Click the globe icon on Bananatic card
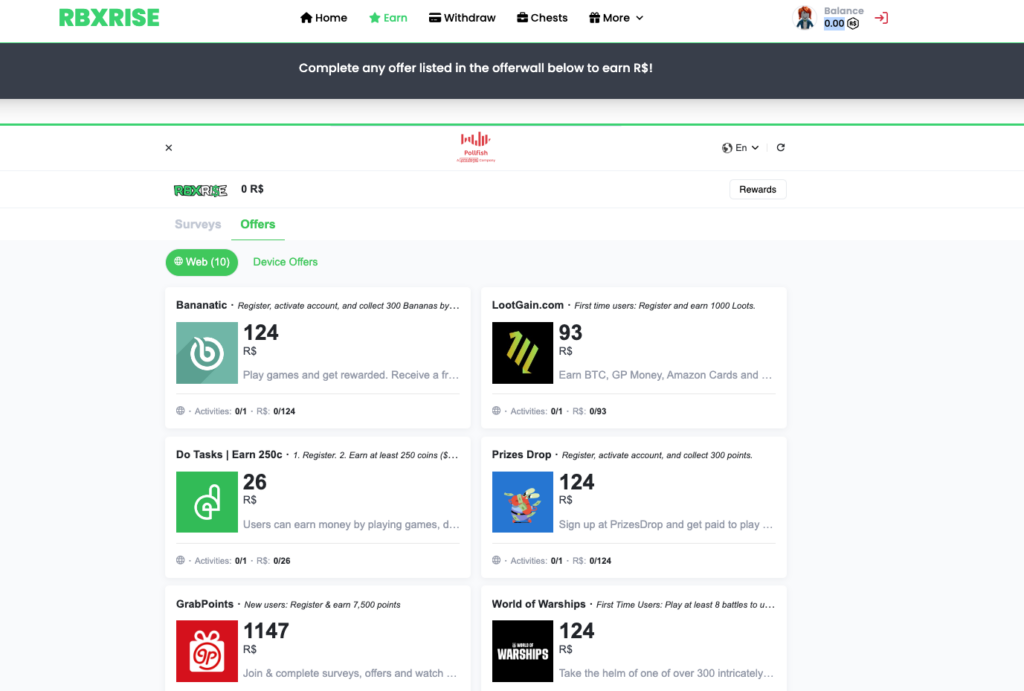The image size is (1024, 691). pos(180,411)
